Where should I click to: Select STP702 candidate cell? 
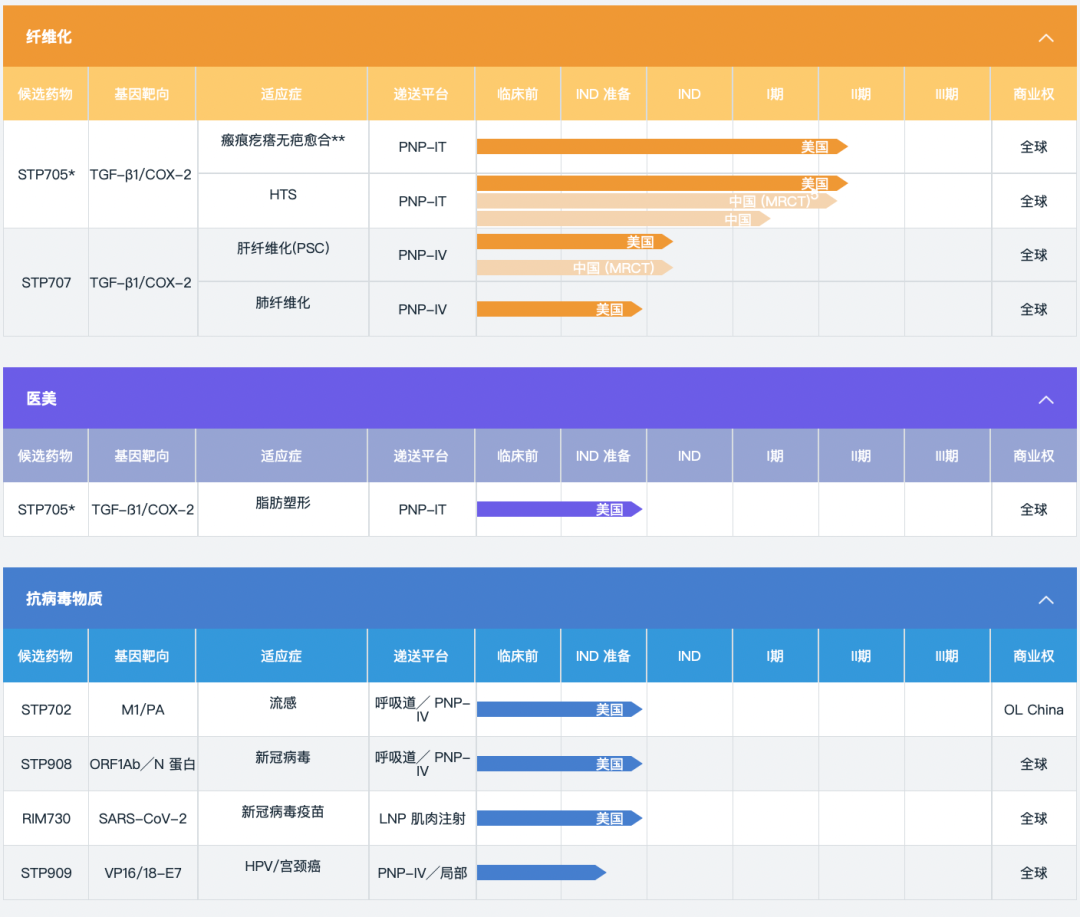pyautogui.click(x=46, y=710)
